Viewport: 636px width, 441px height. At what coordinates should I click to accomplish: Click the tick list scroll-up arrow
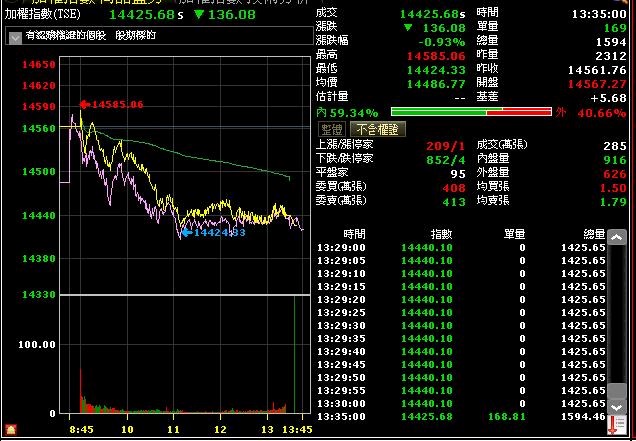pyautogui.click(x=617, y=237)
